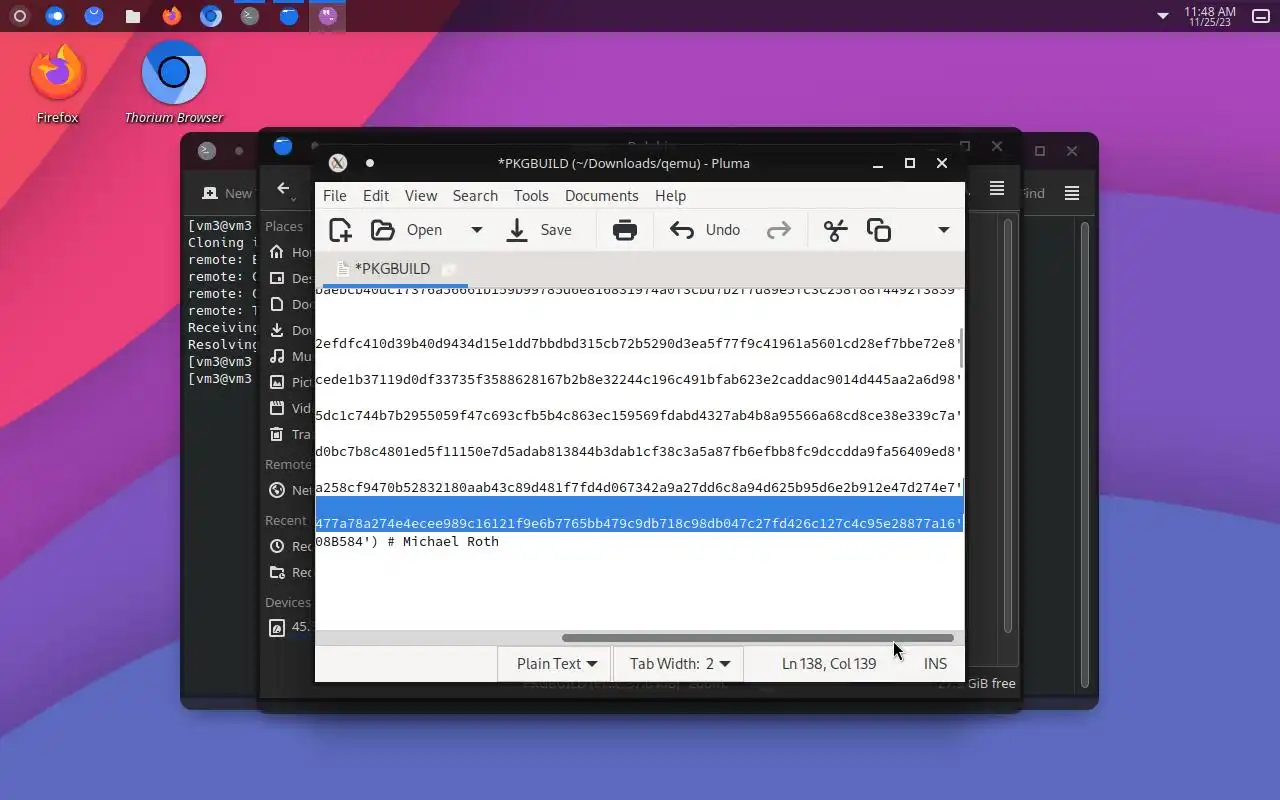Click the hash line starting d0bc7b8c48
Image resolution: width=1280 pixels, height=800 pixels.
coord(639,451)
